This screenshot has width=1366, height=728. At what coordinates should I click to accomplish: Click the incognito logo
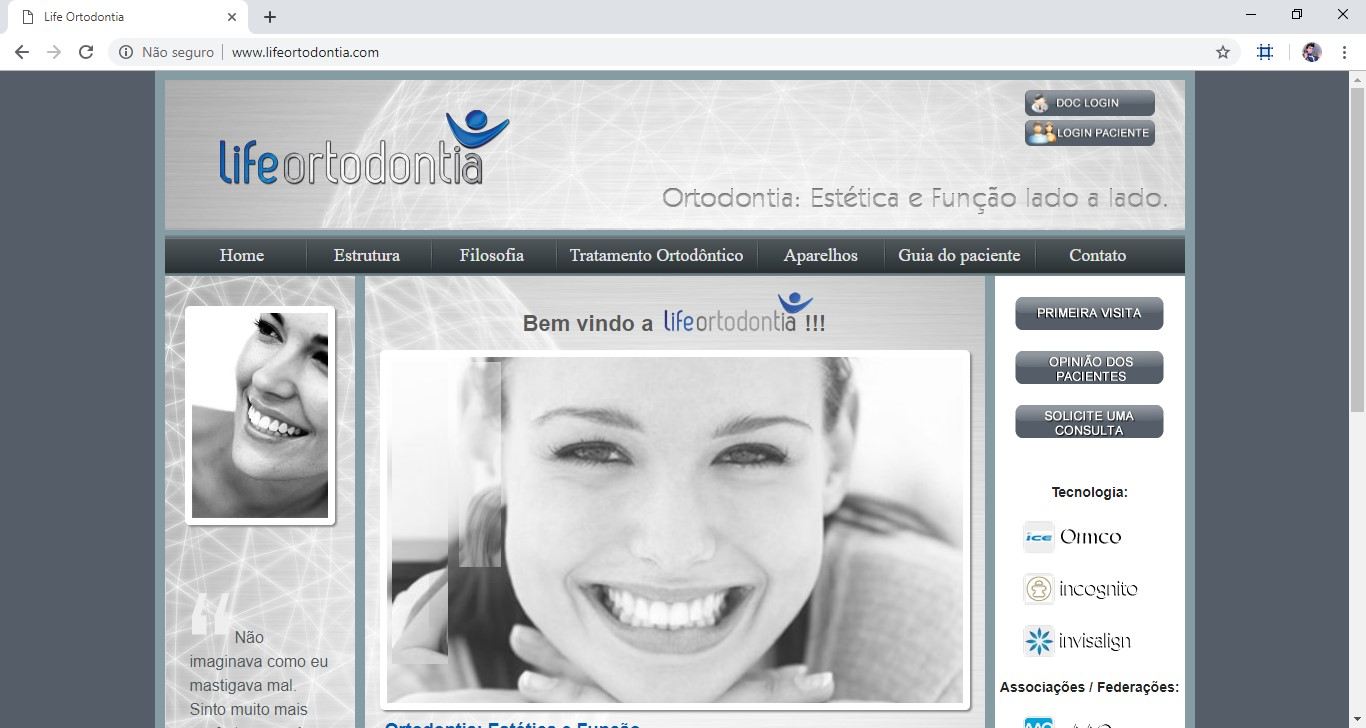pos(1081,589)
